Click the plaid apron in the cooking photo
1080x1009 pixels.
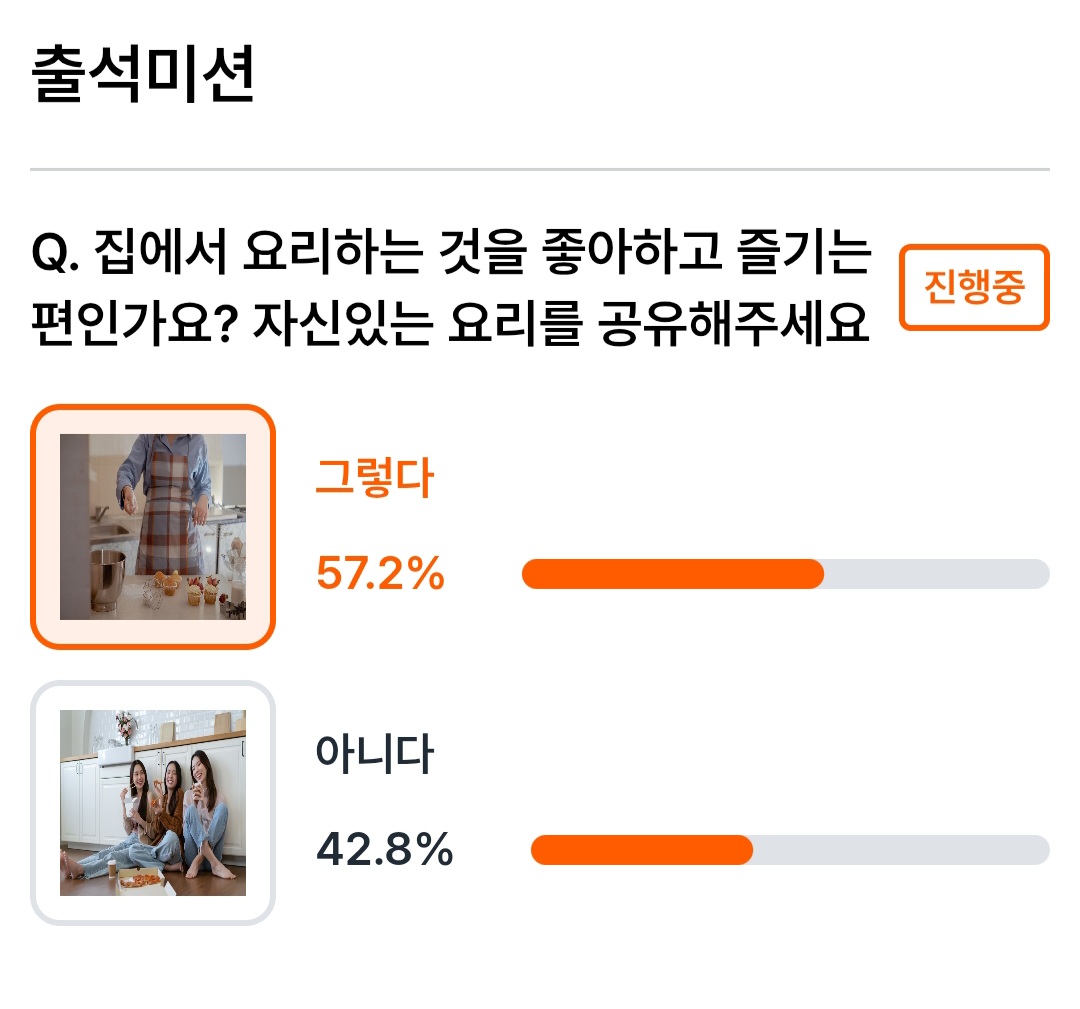[x=167, y=506]
